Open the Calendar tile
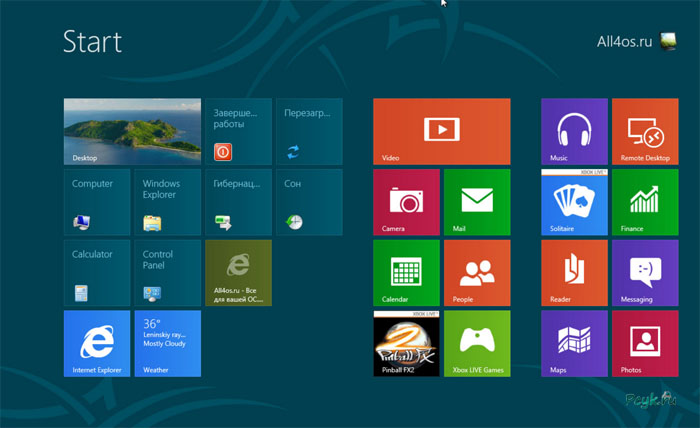 point(406,273)
